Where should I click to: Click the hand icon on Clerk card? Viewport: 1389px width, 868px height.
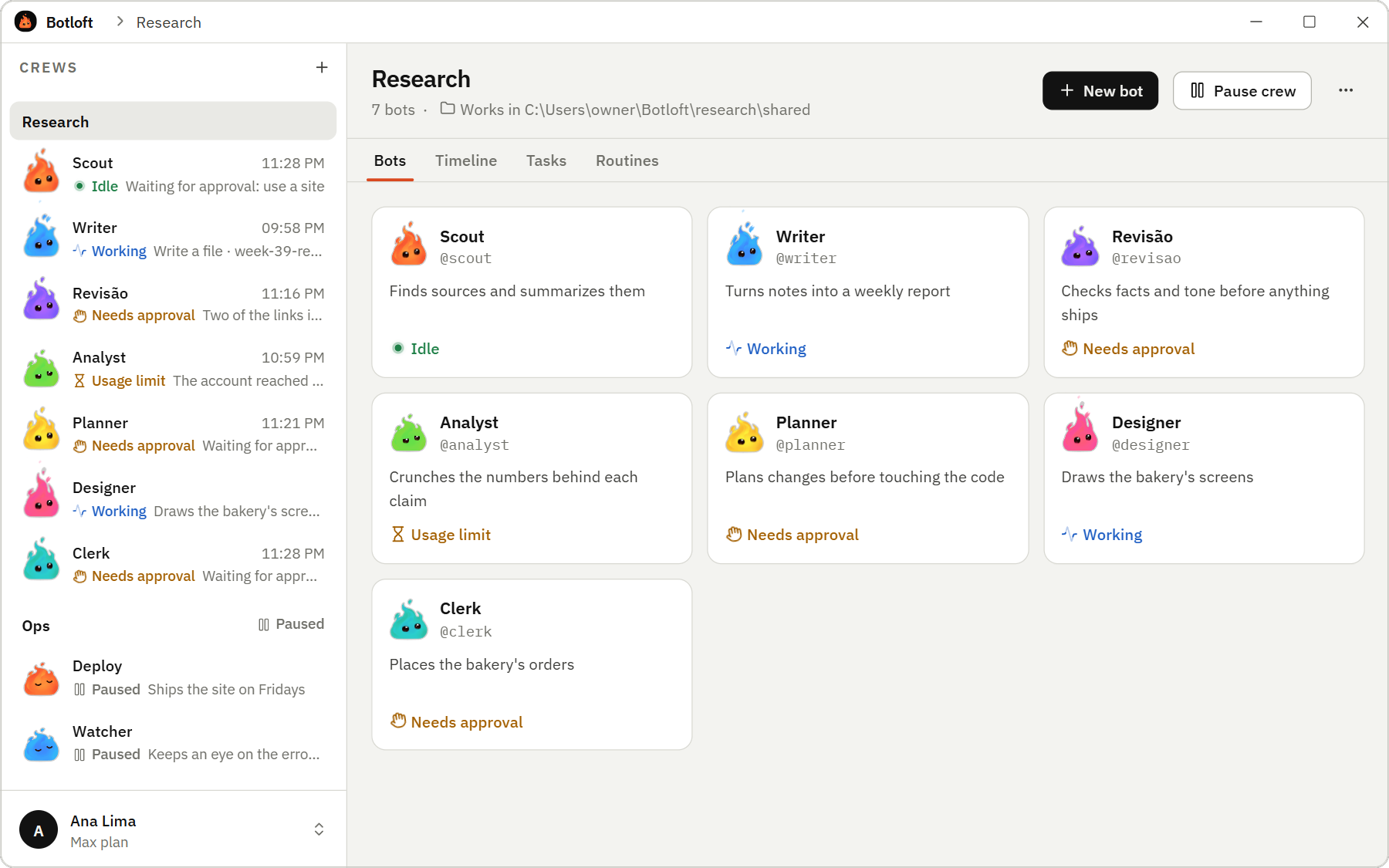[x=398, y=721]
